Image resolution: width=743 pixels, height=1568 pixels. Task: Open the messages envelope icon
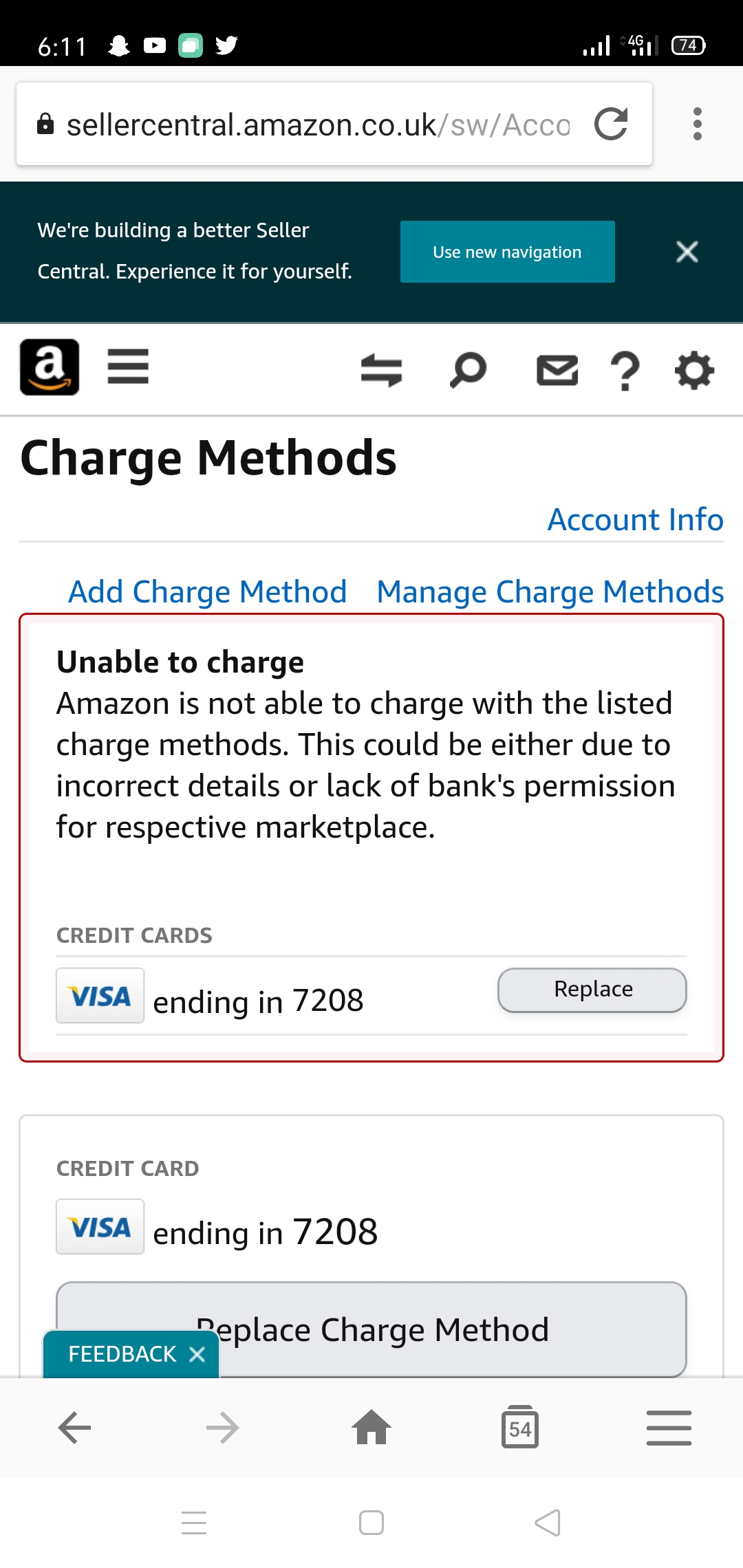pyautogui.click(x=557, y=370)
